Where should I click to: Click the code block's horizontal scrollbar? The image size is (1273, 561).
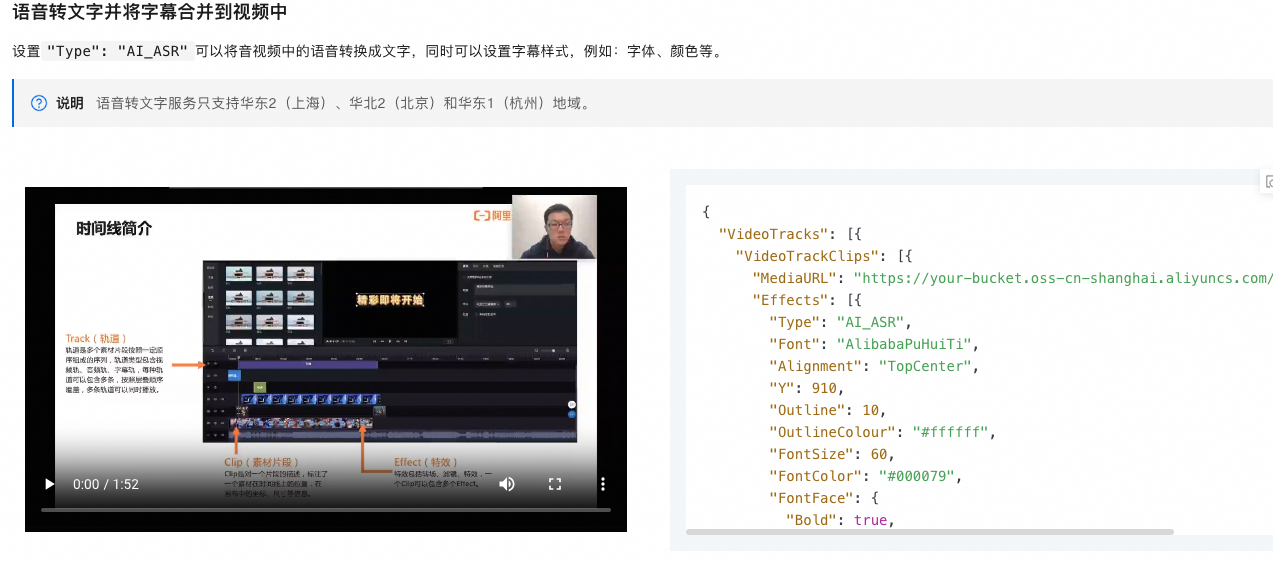(x=929, y=532)
